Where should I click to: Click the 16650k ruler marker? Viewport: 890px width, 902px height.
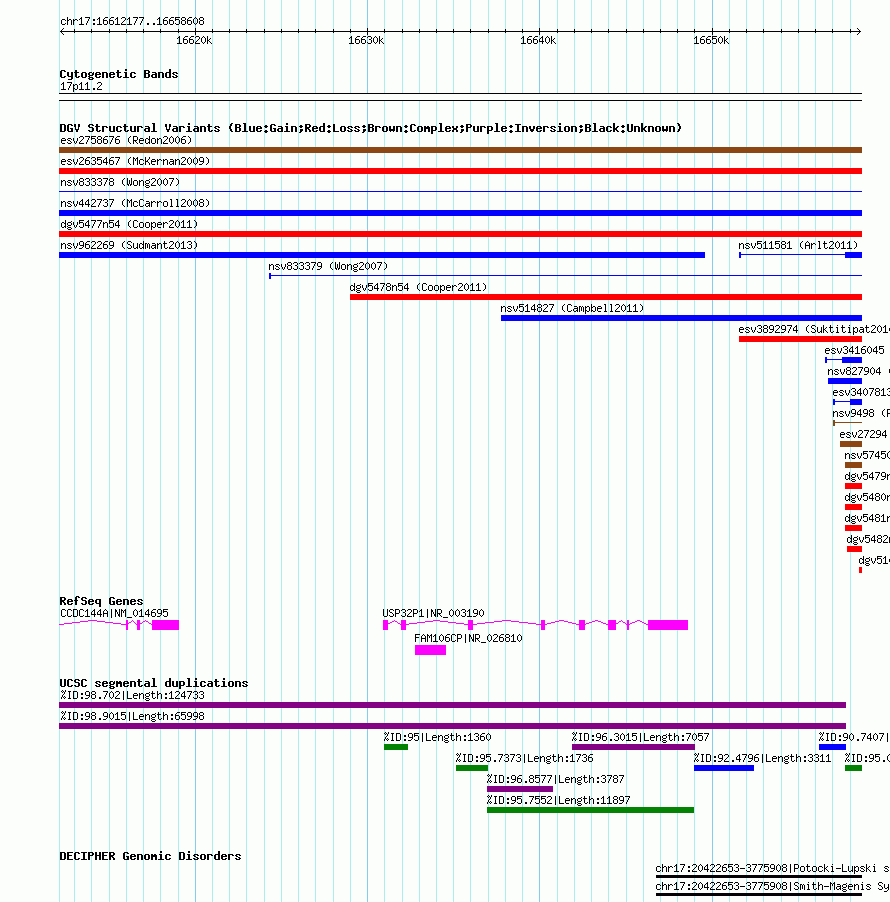711,41
